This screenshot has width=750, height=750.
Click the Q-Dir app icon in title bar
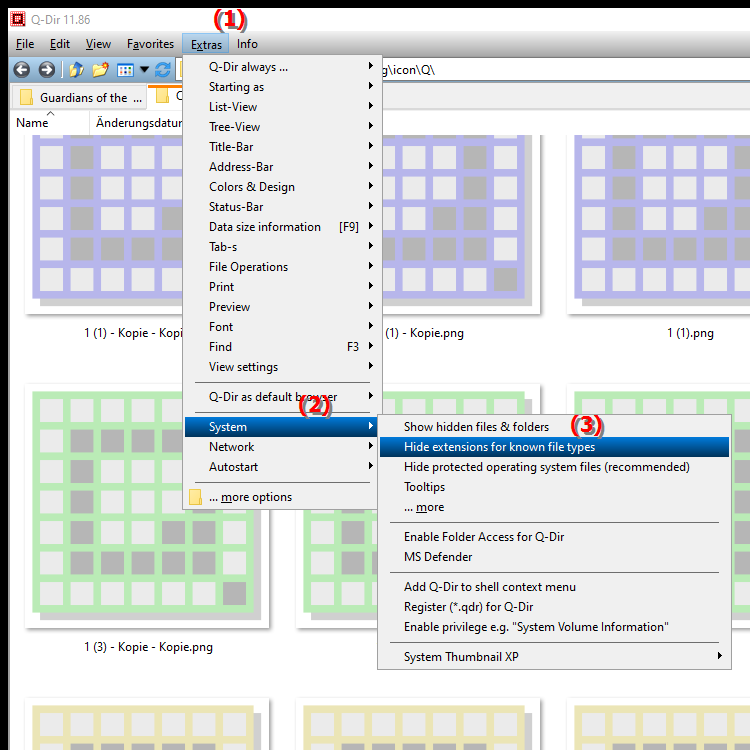(x=18, y=19)
